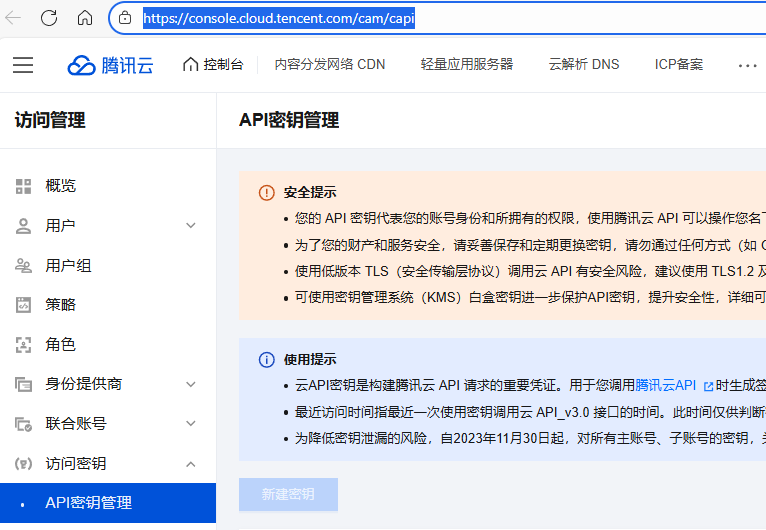
Task: Click the browser home icon
Action: [x=85, y=18]
